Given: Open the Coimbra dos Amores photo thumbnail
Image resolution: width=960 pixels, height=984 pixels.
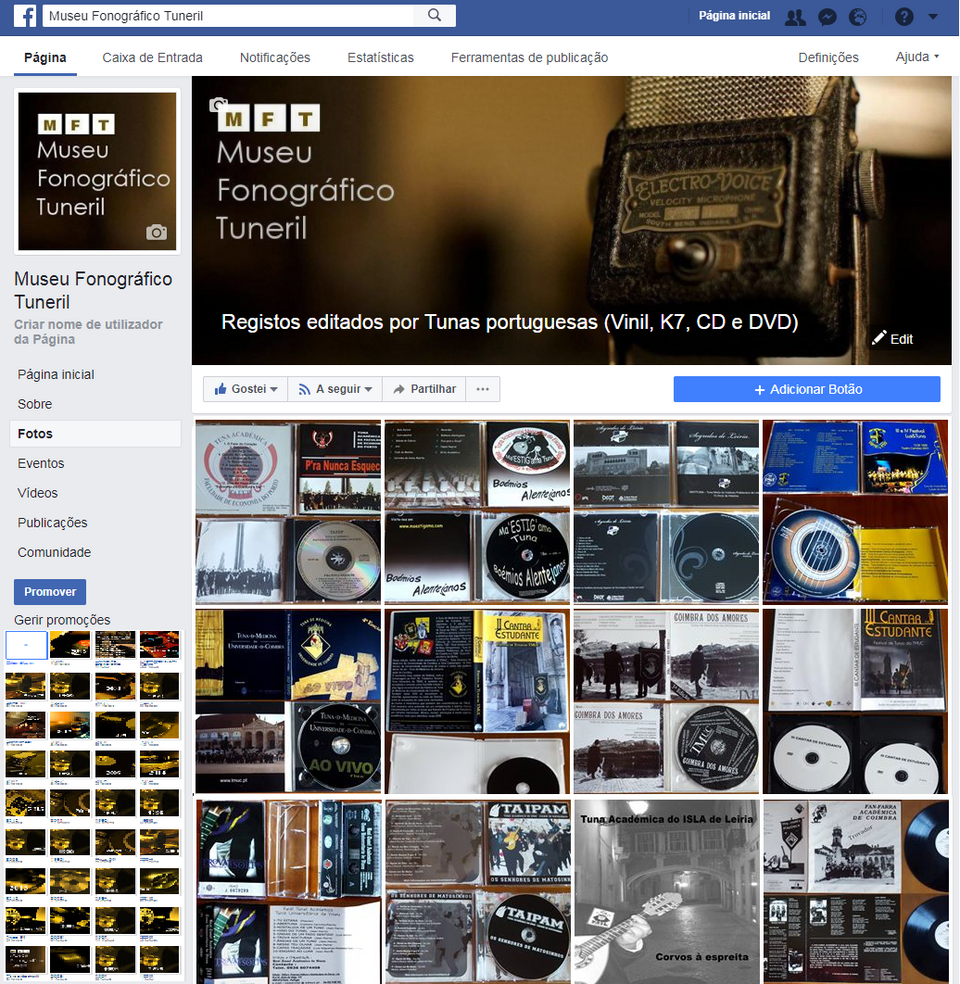Looking at the screenshot, I should point(665,701).
